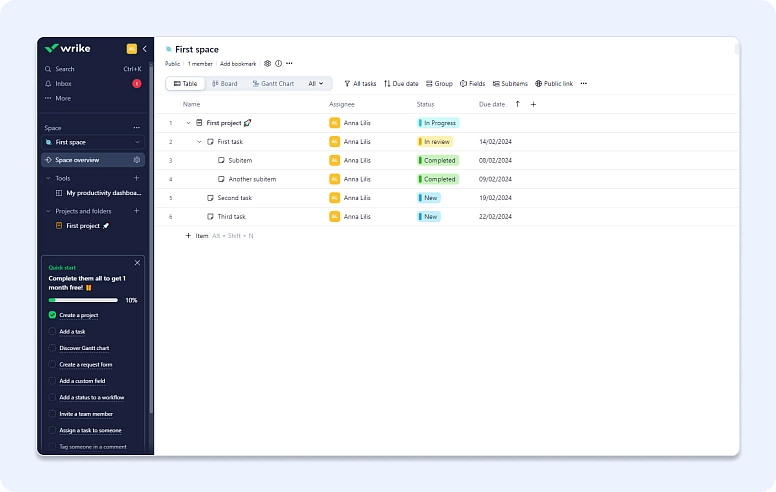Switch to the Board view tab
776x492 pixels.
(224, 84)
